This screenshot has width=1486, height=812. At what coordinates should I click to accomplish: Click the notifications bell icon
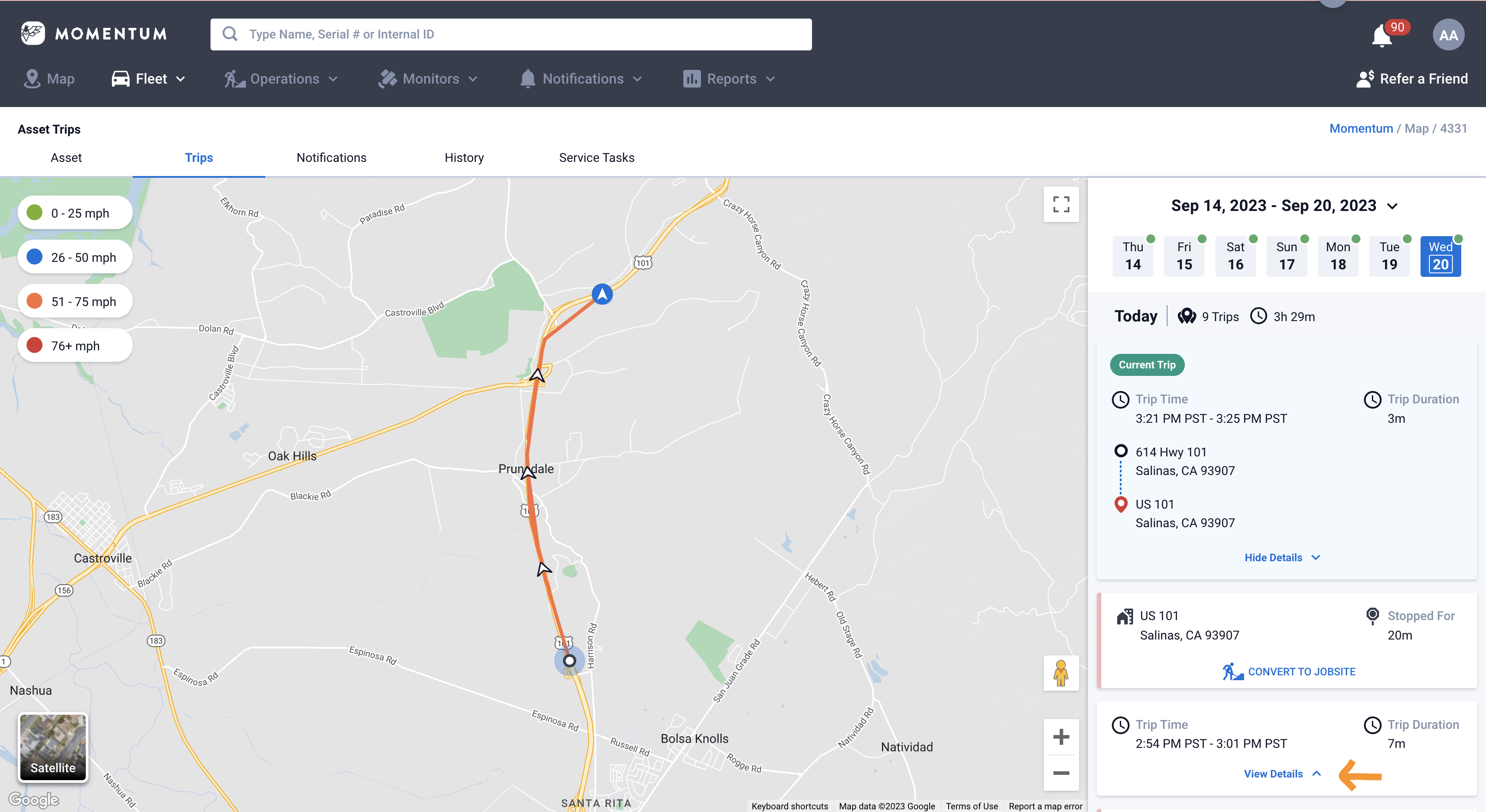click(x=1382, y=36)
